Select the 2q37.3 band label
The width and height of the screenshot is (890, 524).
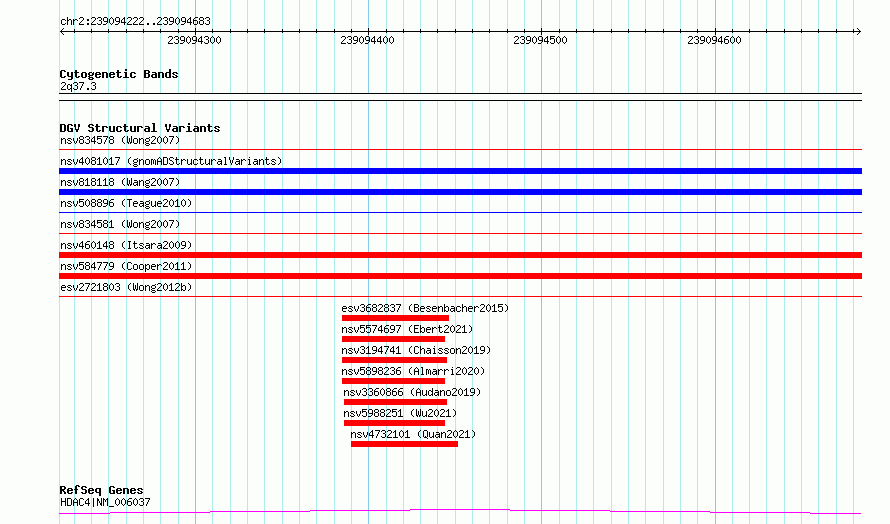click(78, 86)
